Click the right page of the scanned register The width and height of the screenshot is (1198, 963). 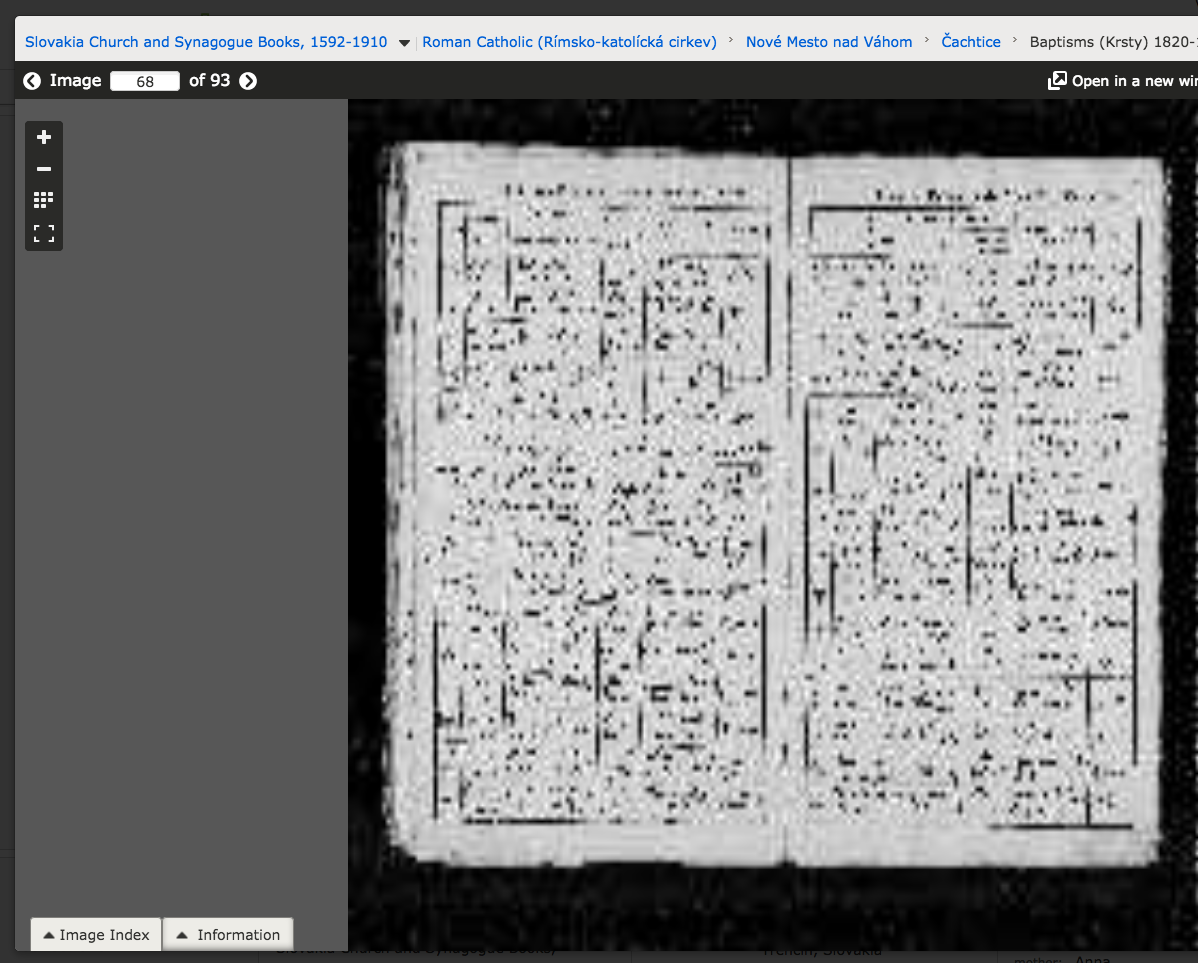pyautogui.click(x=975, y=500)
